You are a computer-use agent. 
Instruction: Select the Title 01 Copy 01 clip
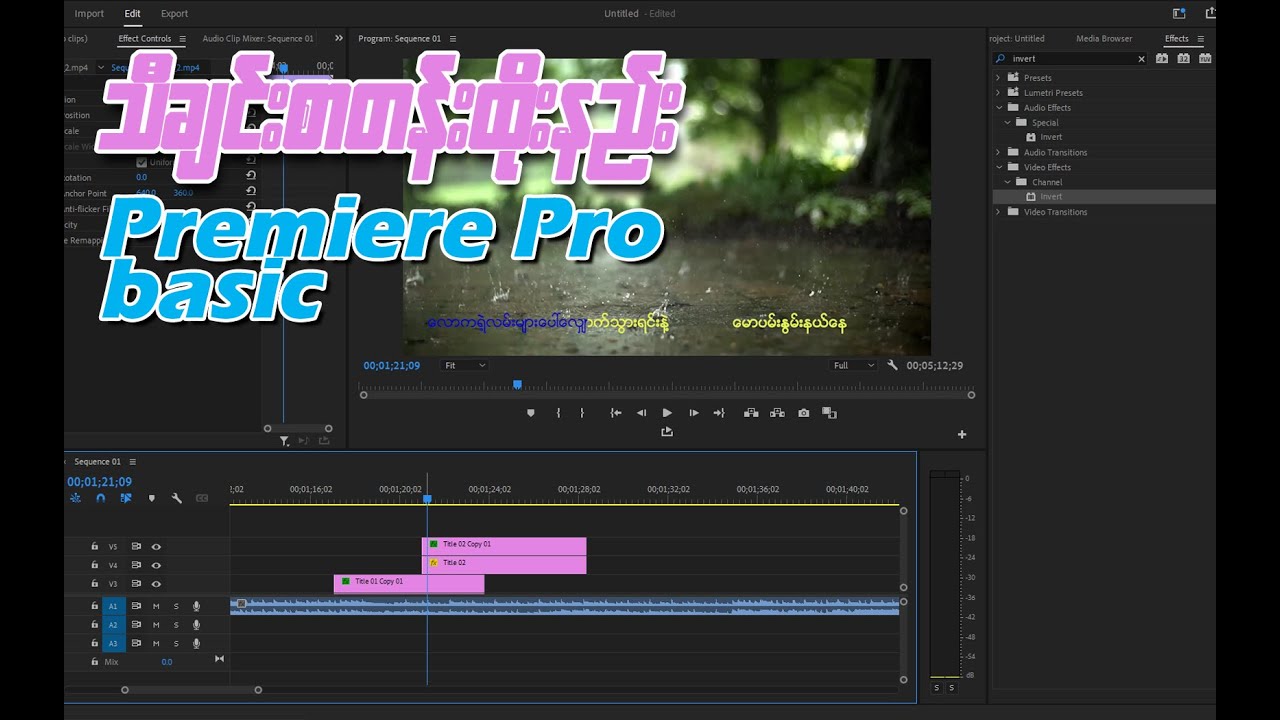tap(409, 583)
